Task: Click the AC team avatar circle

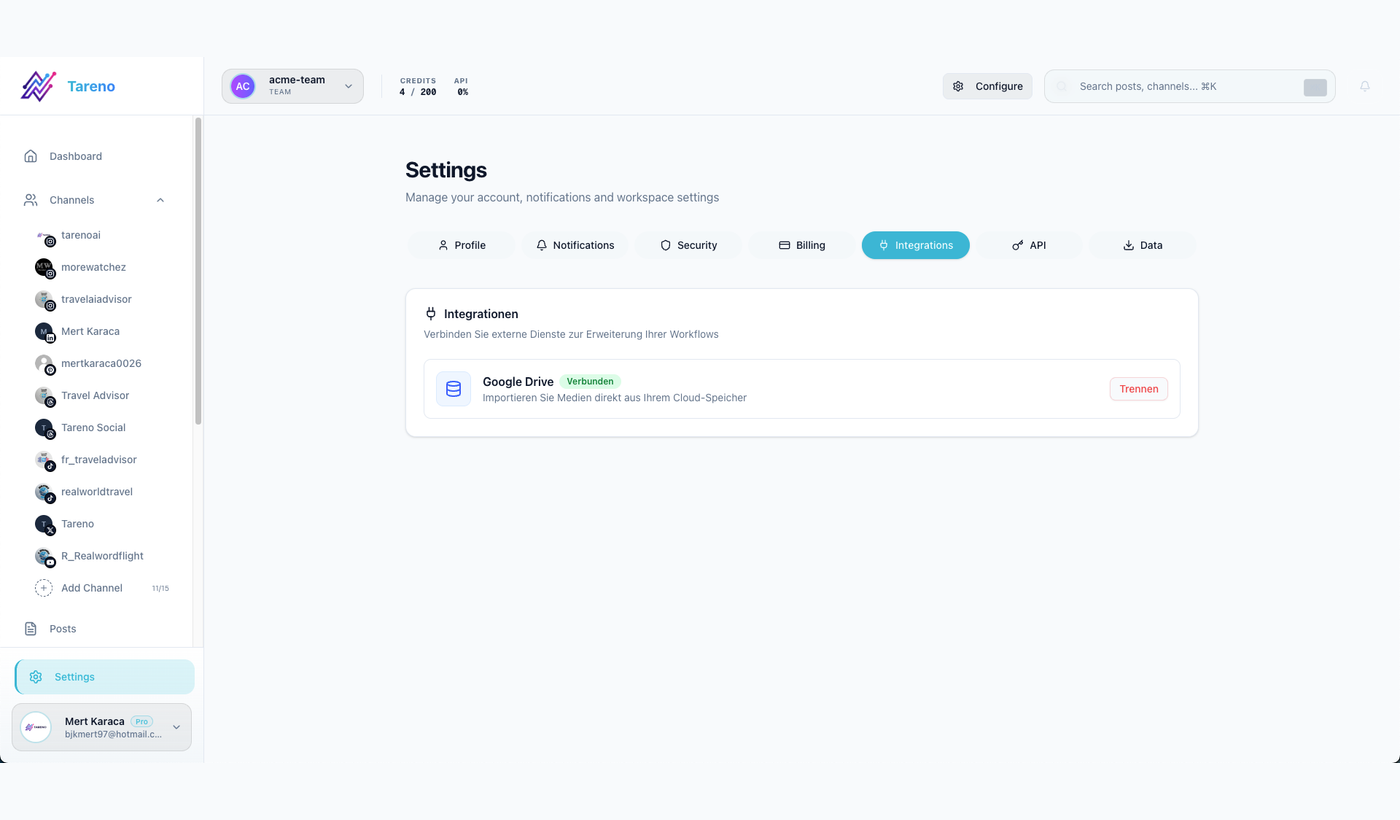Action: 243,86
